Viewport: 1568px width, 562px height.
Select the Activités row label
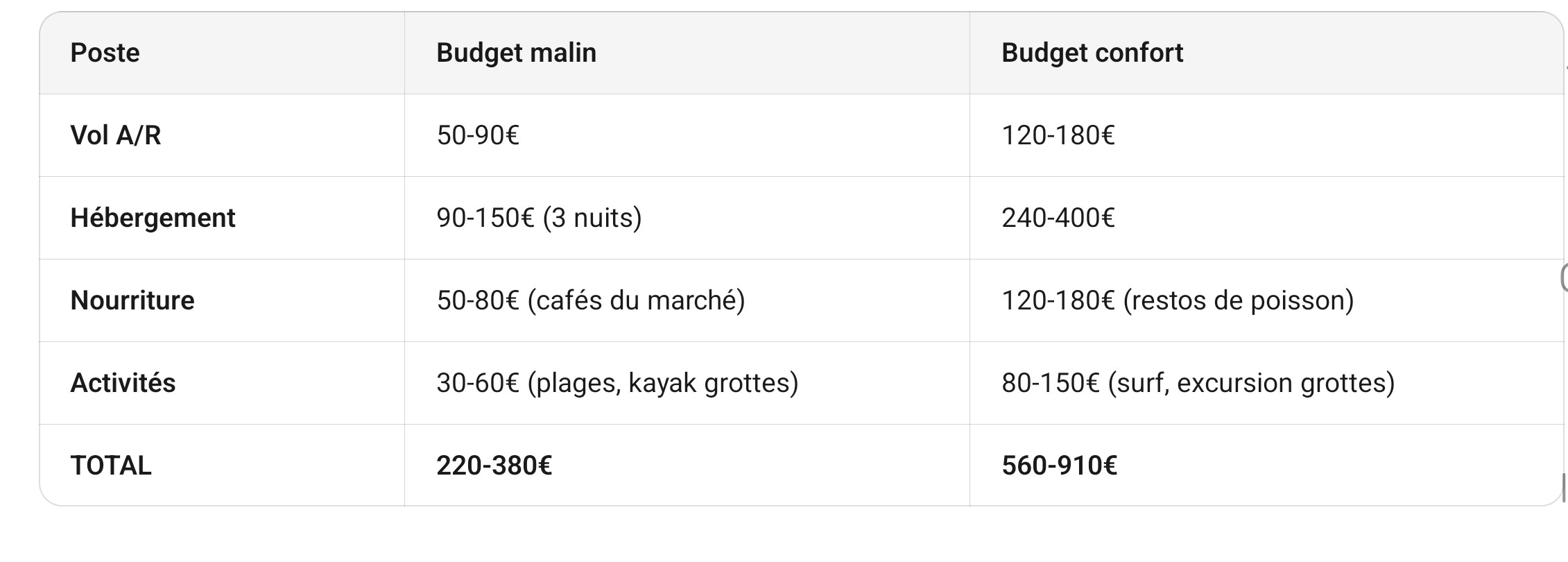pos(123,384)
